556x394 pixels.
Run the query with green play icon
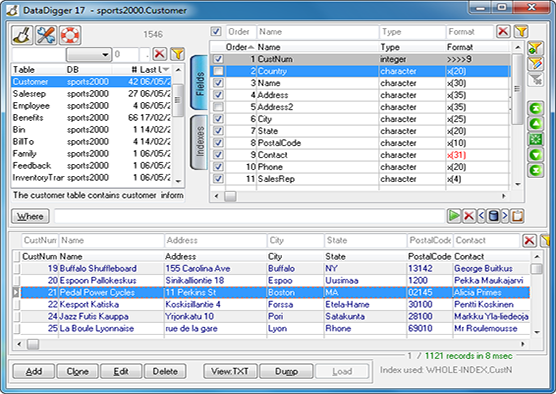454,216
